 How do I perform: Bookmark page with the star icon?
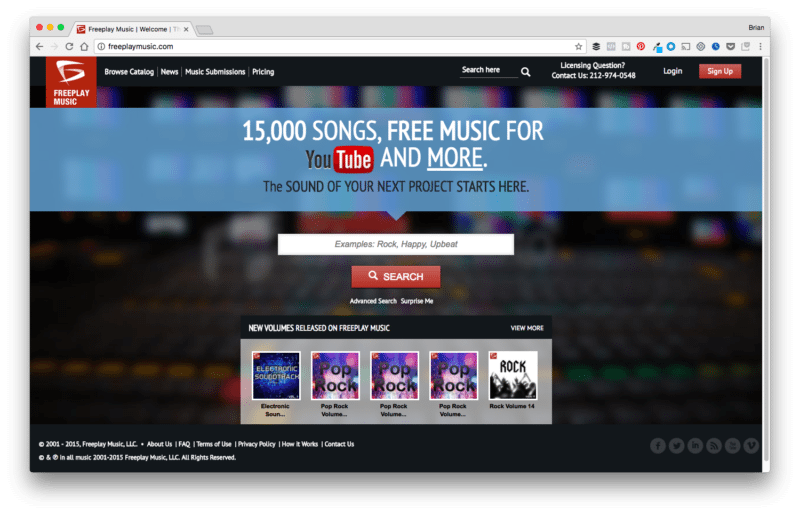click(x=579, y=46)
